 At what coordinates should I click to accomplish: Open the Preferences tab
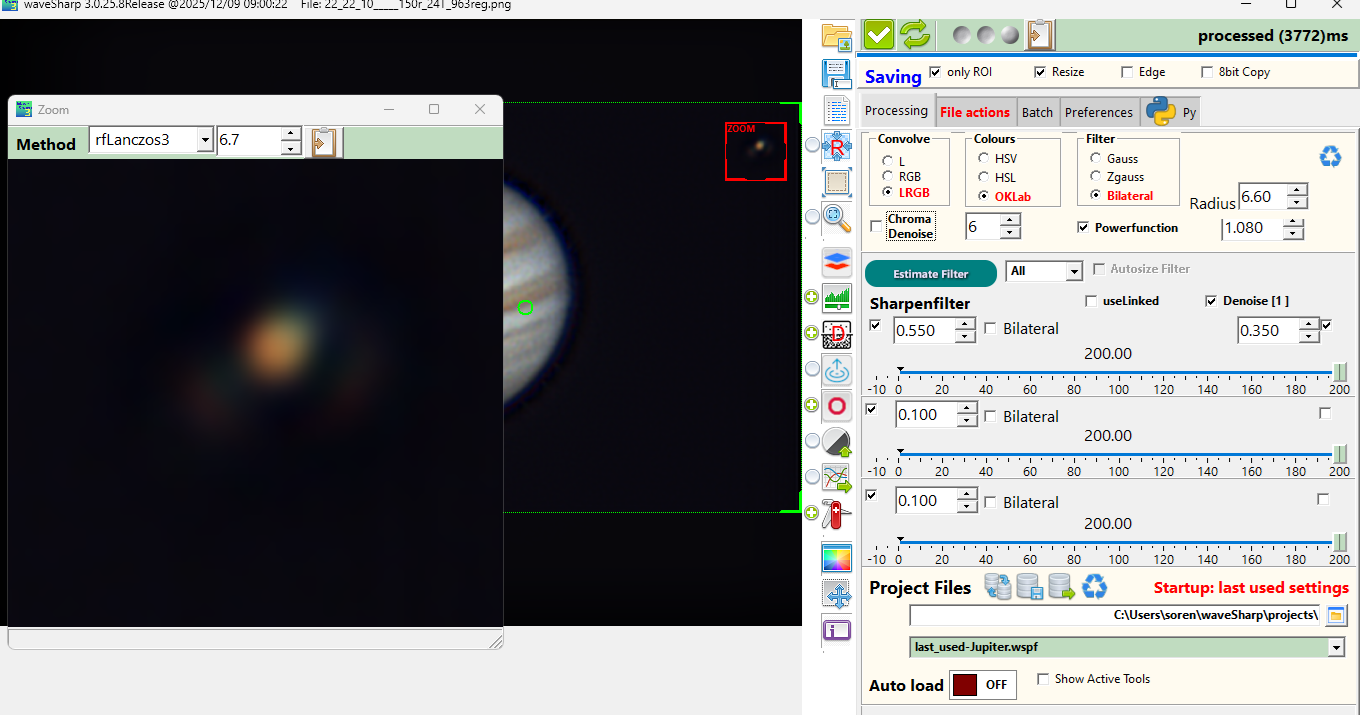pyautogui.click(x=1098, y=112)
